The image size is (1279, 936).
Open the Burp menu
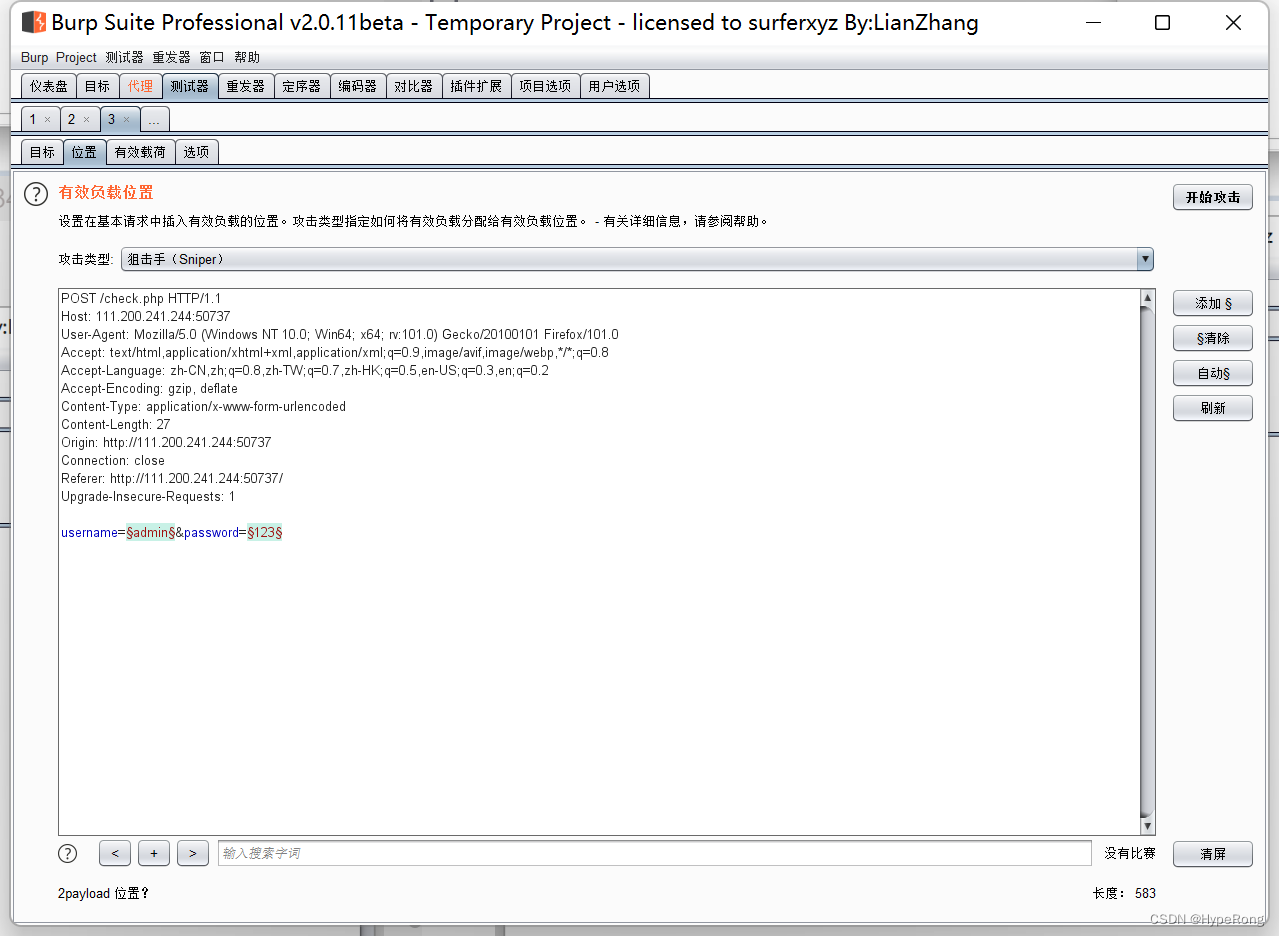34,58
